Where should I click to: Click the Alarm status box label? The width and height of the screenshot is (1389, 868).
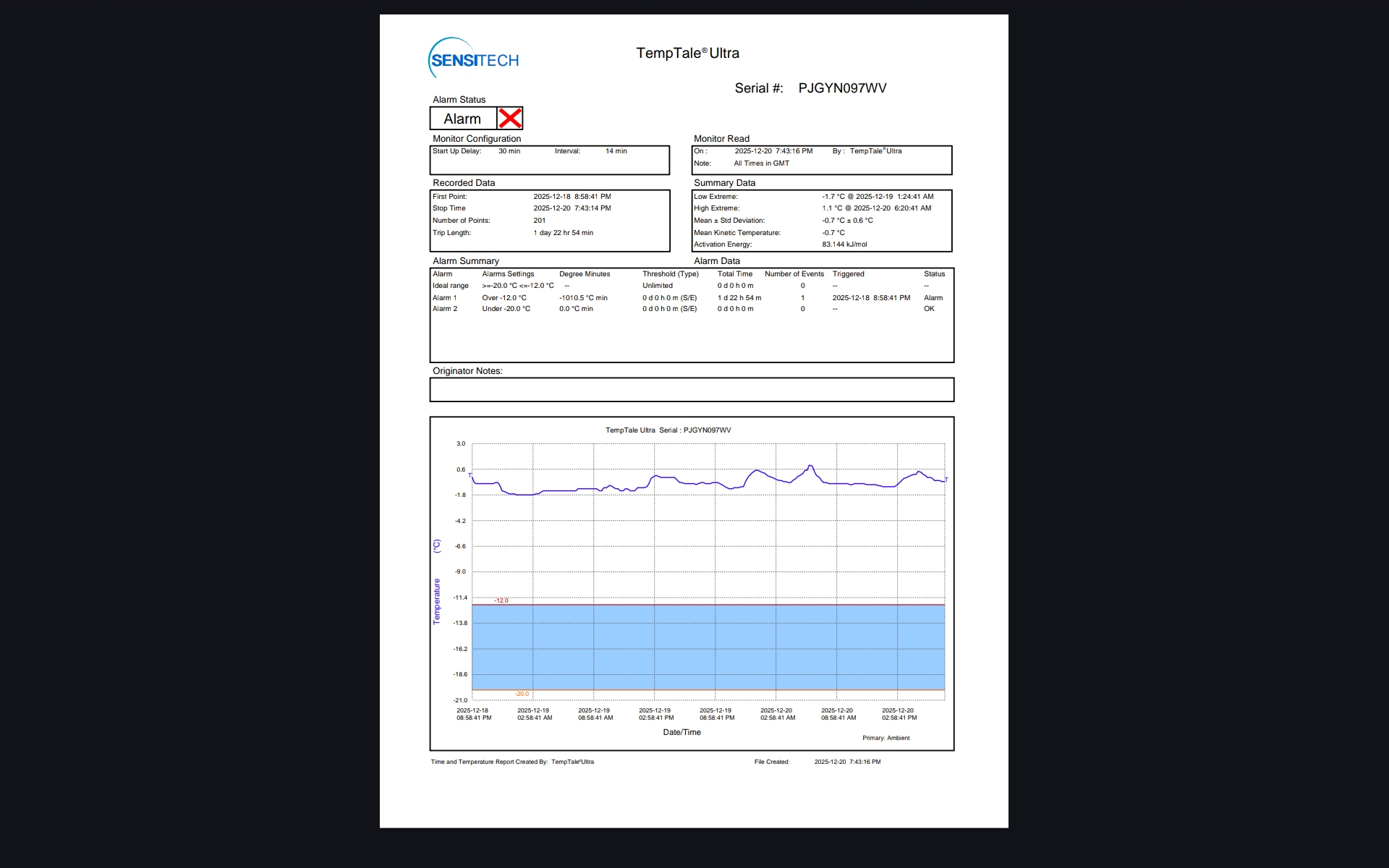462,119
